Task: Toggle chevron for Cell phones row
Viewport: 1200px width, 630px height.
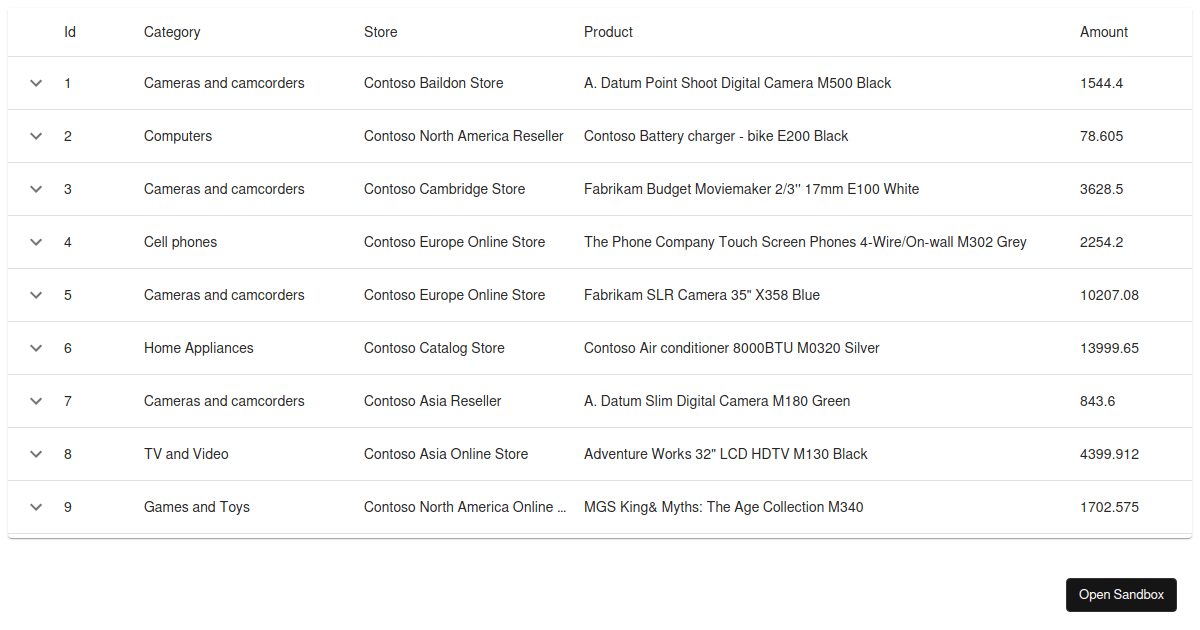Action: coord(36,242)
